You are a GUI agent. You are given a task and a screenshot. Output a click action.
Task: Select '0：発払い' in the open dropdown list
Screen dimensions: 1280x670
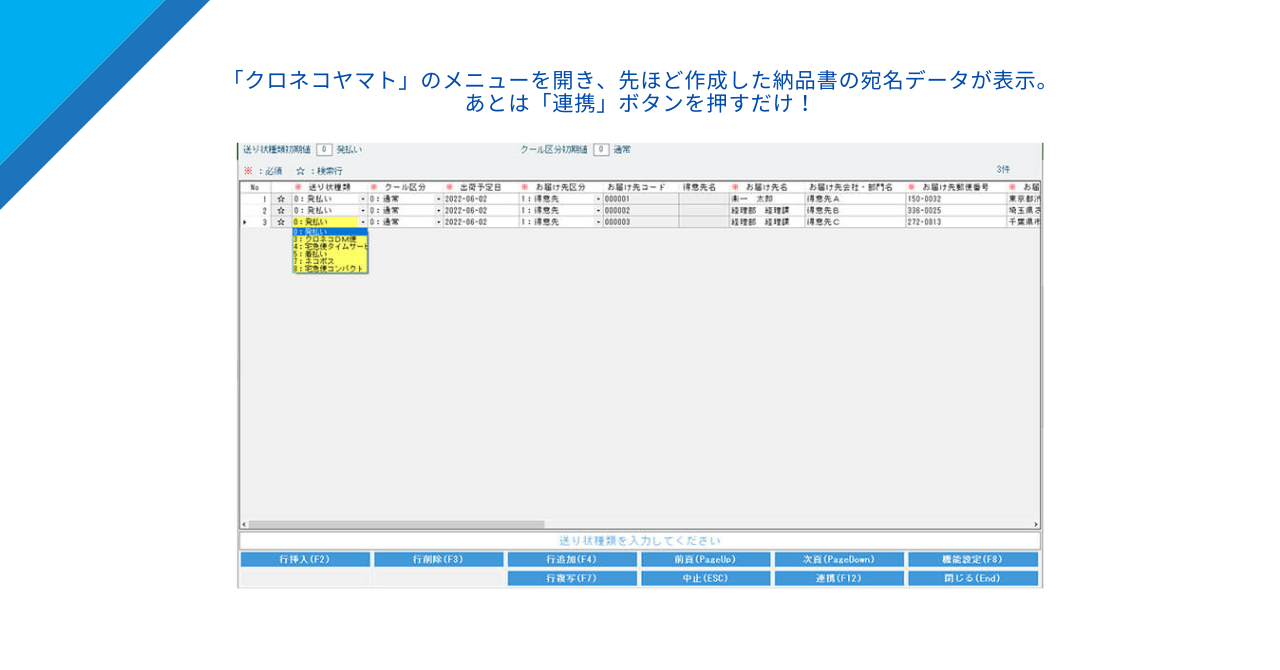coord(330,232)
